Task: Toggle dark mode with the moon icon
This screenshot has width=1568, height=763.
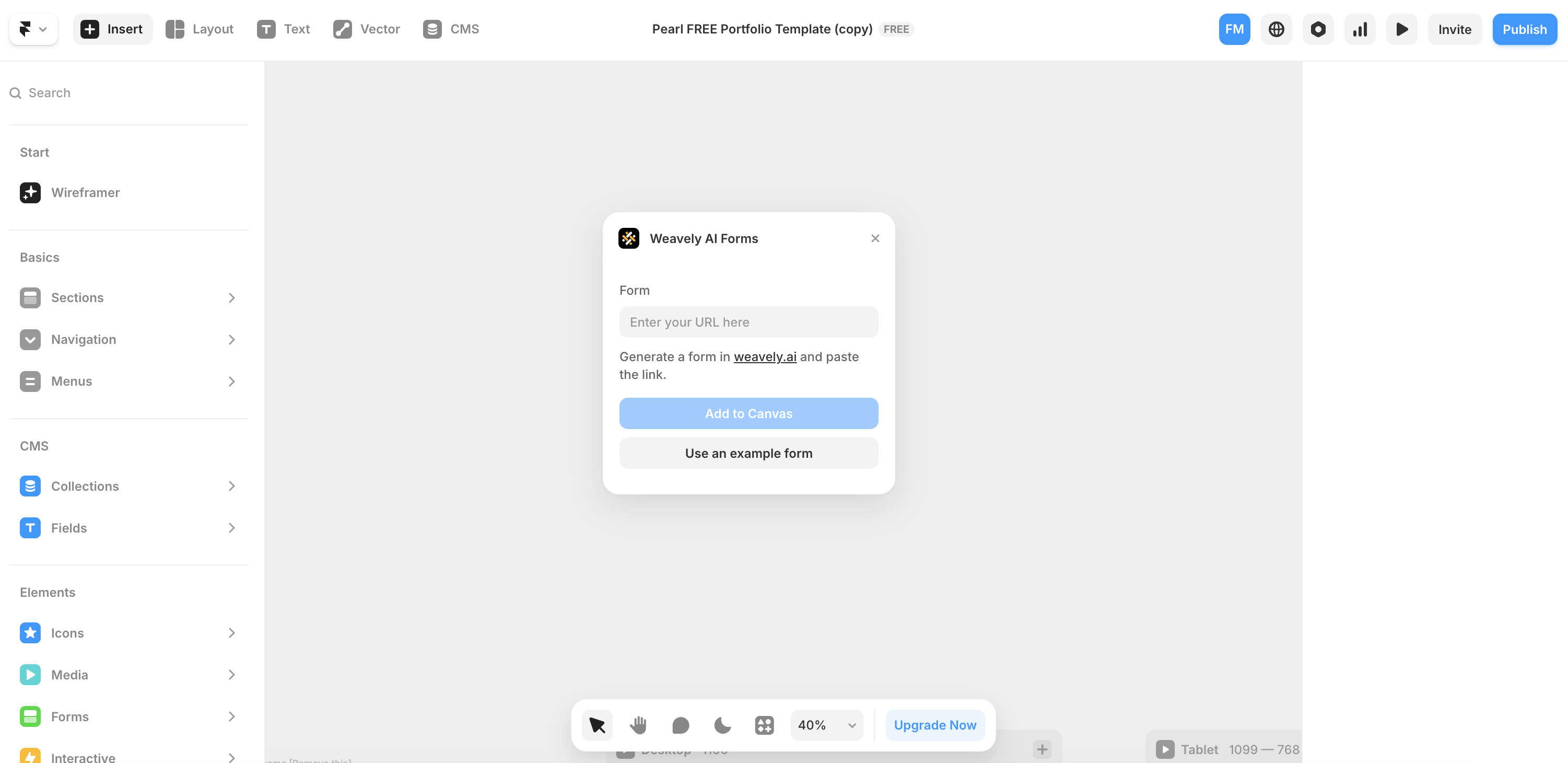Action: pyautogui.click(x=722, y=725)
